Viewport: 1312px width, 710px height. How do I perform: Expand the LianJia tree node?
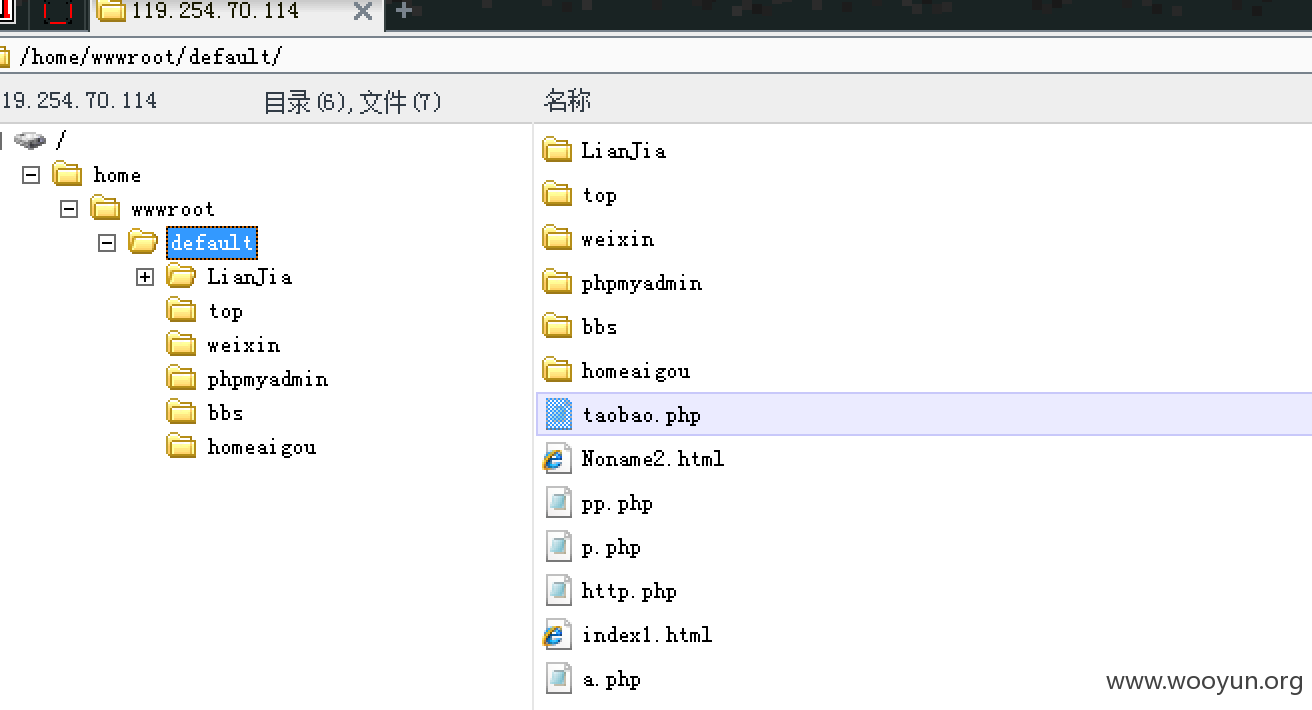pos(145,277)
